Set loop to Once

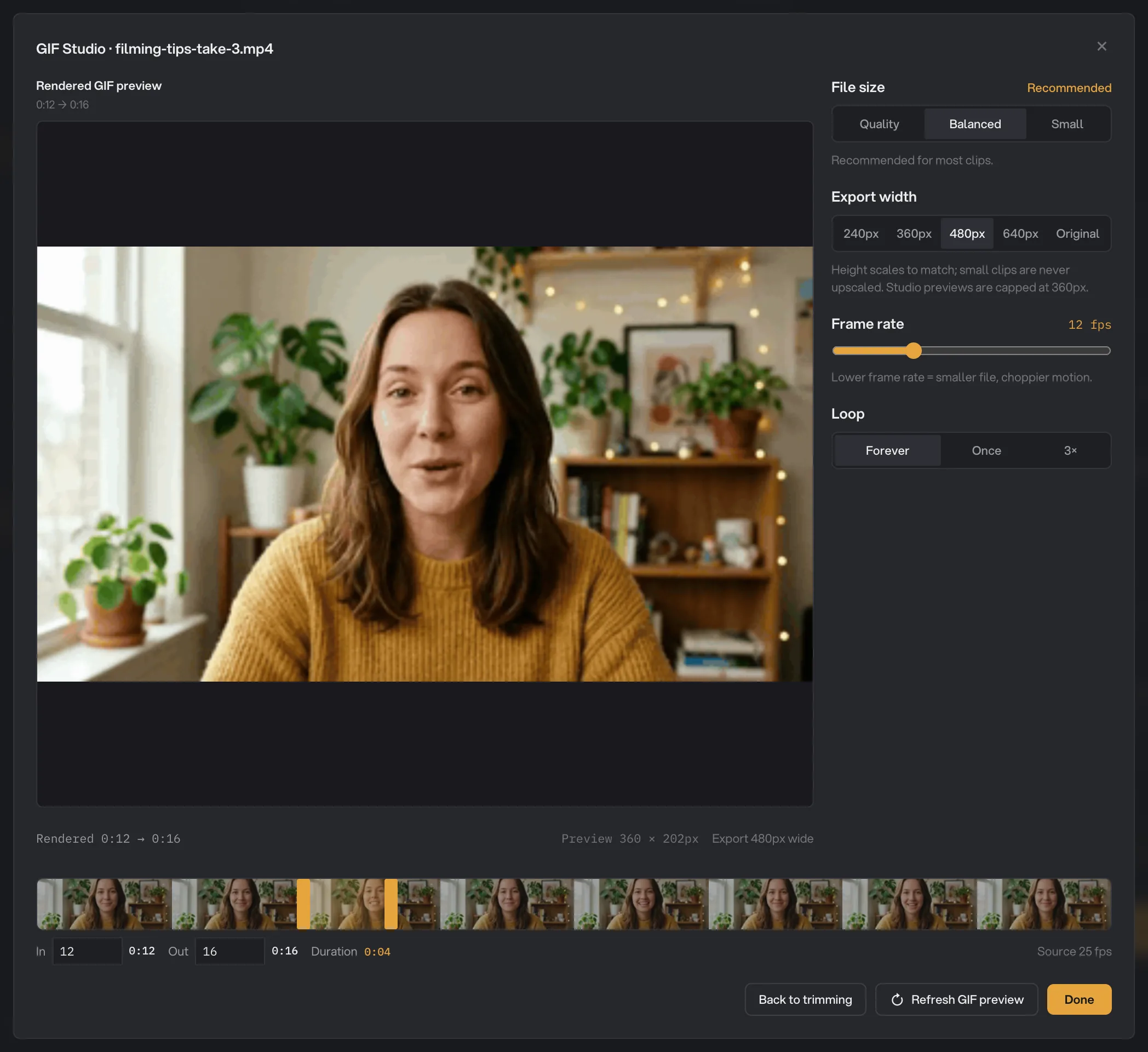tap(986, 450)
